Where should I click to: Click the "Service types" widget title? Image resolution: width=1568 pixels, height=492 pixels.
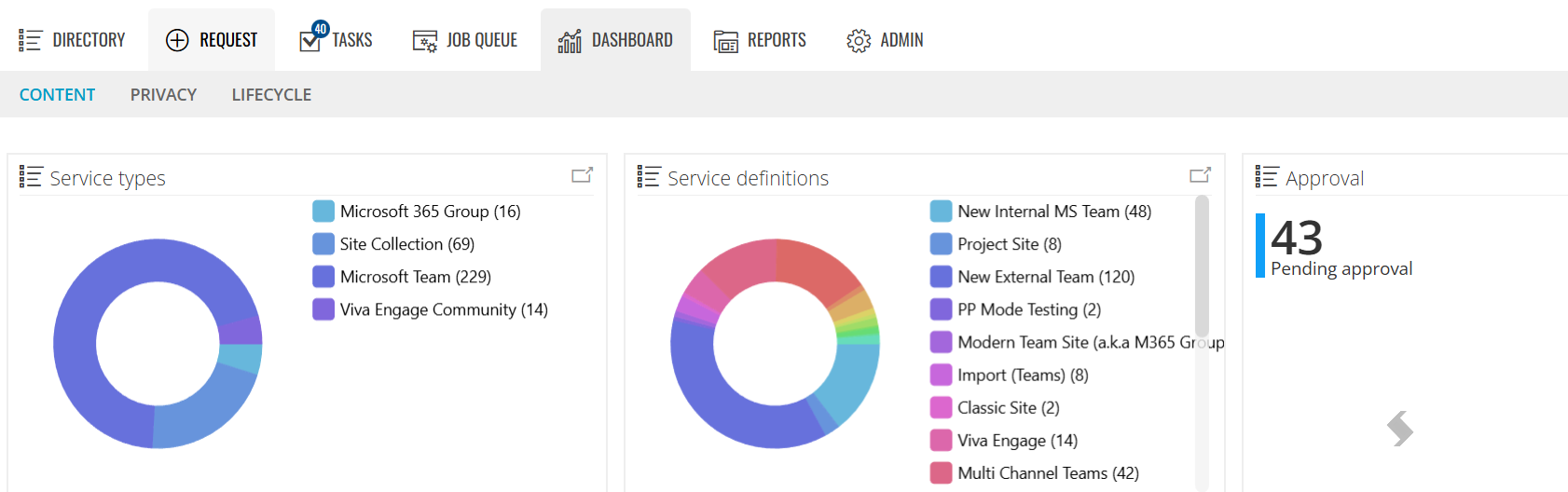pos(107,178)
